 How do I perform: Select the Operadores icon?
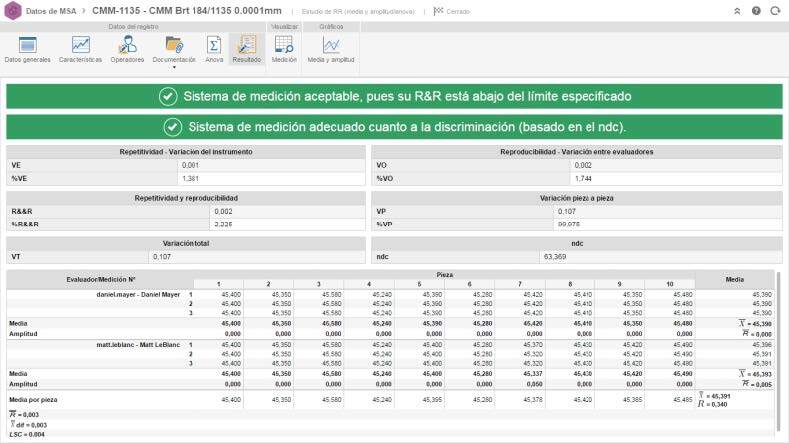pyautogui.click(x=127, y=49)
